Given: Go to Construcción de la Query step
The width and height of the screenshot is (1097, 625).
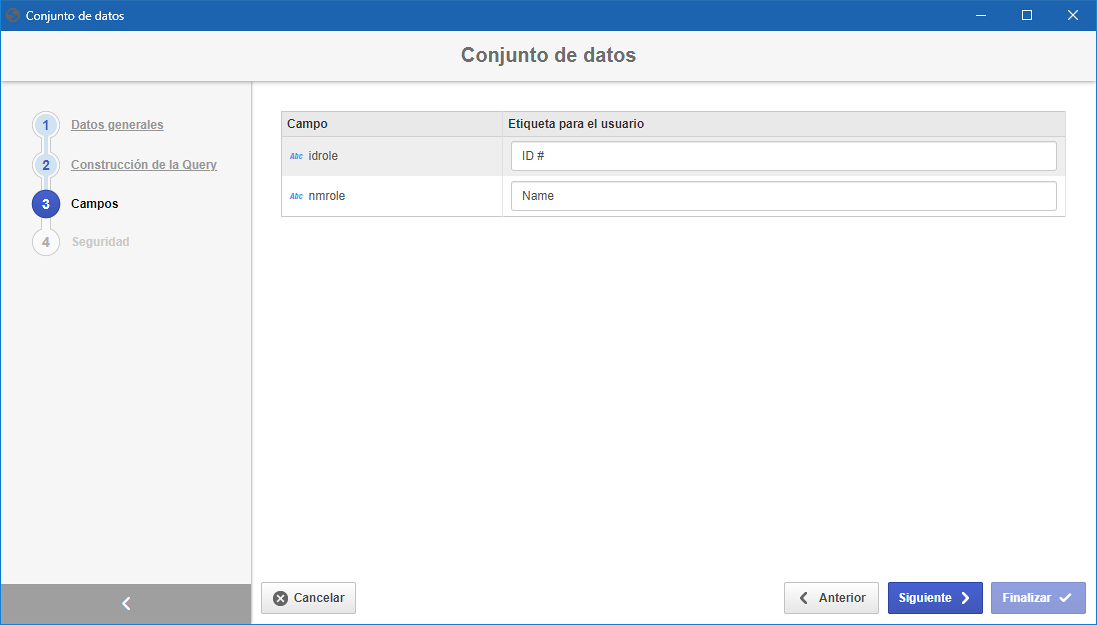Looking at the screenshot, I should tap(143, 164).
